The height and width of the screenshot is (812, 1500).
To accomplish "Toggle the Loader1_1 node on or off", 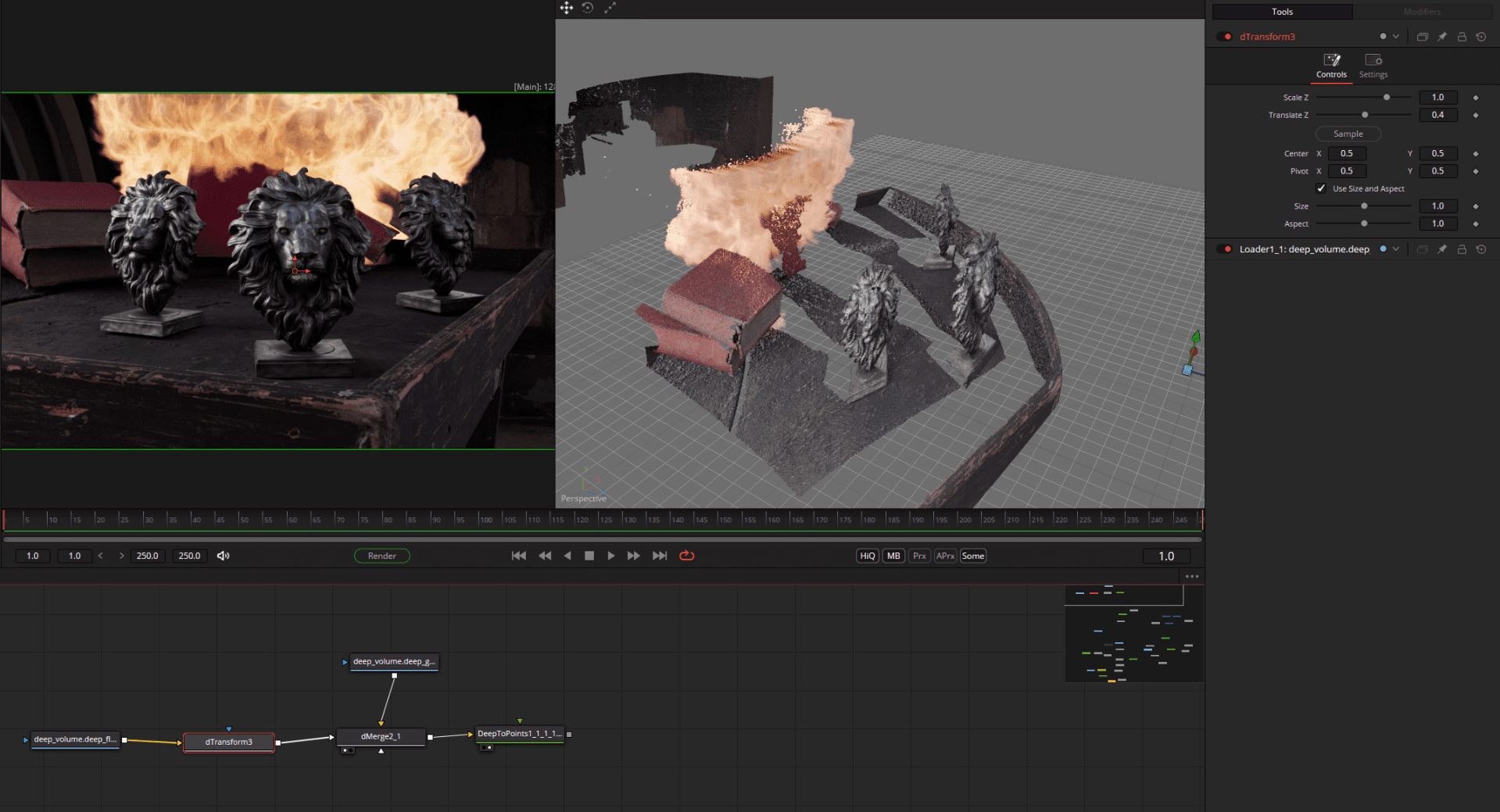I will (x=1224, y=249).
